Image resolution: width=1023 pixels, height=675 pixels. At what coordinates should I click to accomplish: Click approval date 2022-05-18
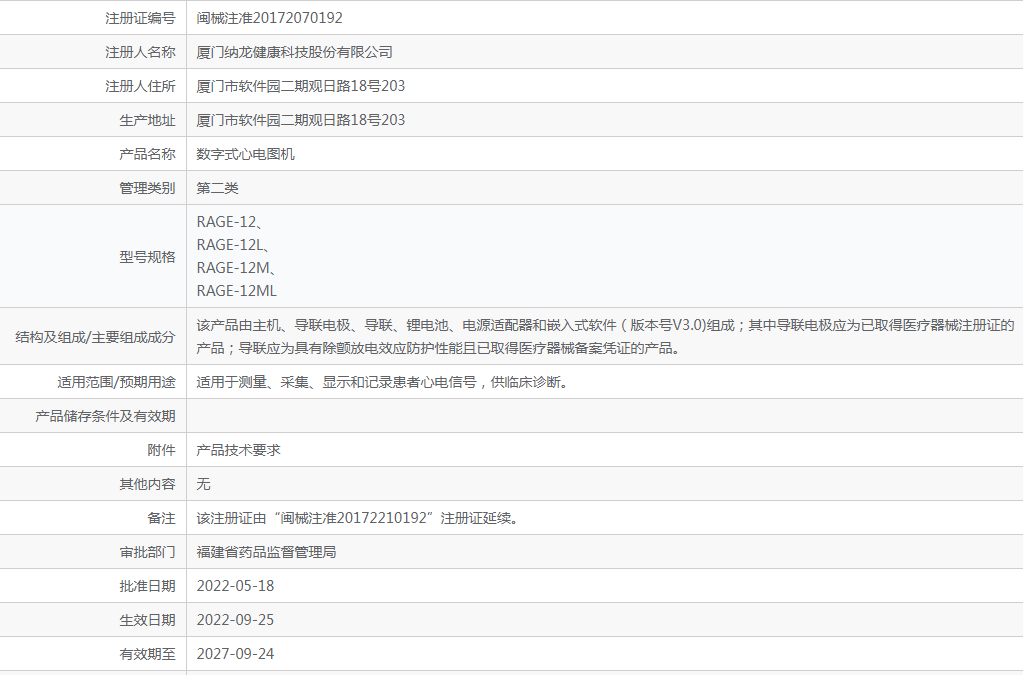click(x=236, y=586)
